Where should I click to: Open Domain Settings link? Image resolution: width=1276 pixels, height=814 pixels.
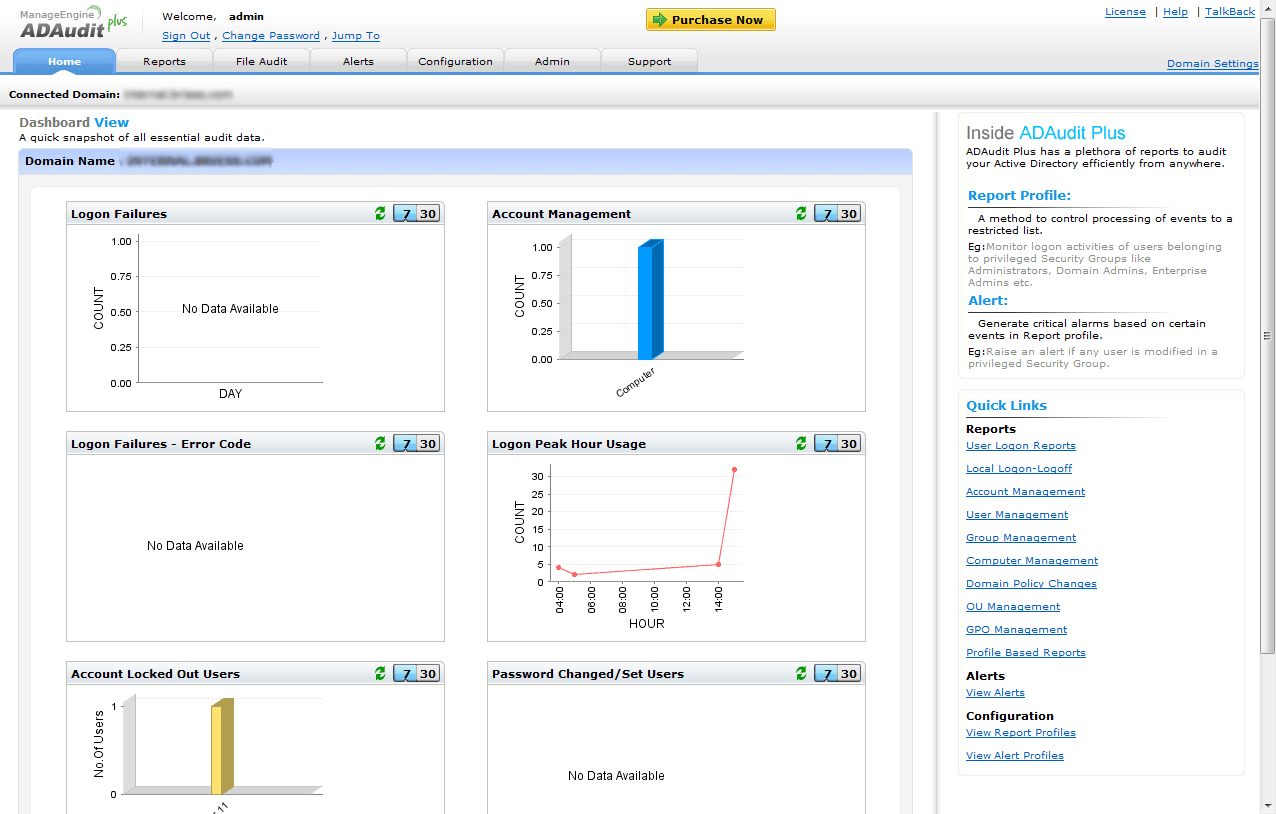[x=1212, y=64]
